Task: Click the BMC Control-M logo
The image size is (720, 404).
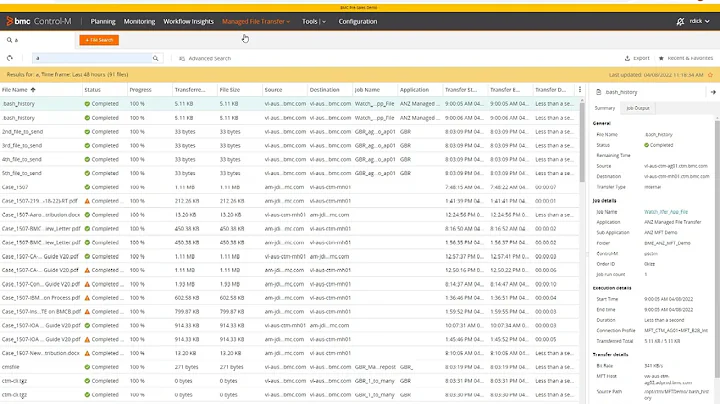Action: pyautogui.click(x=39, y=21)
